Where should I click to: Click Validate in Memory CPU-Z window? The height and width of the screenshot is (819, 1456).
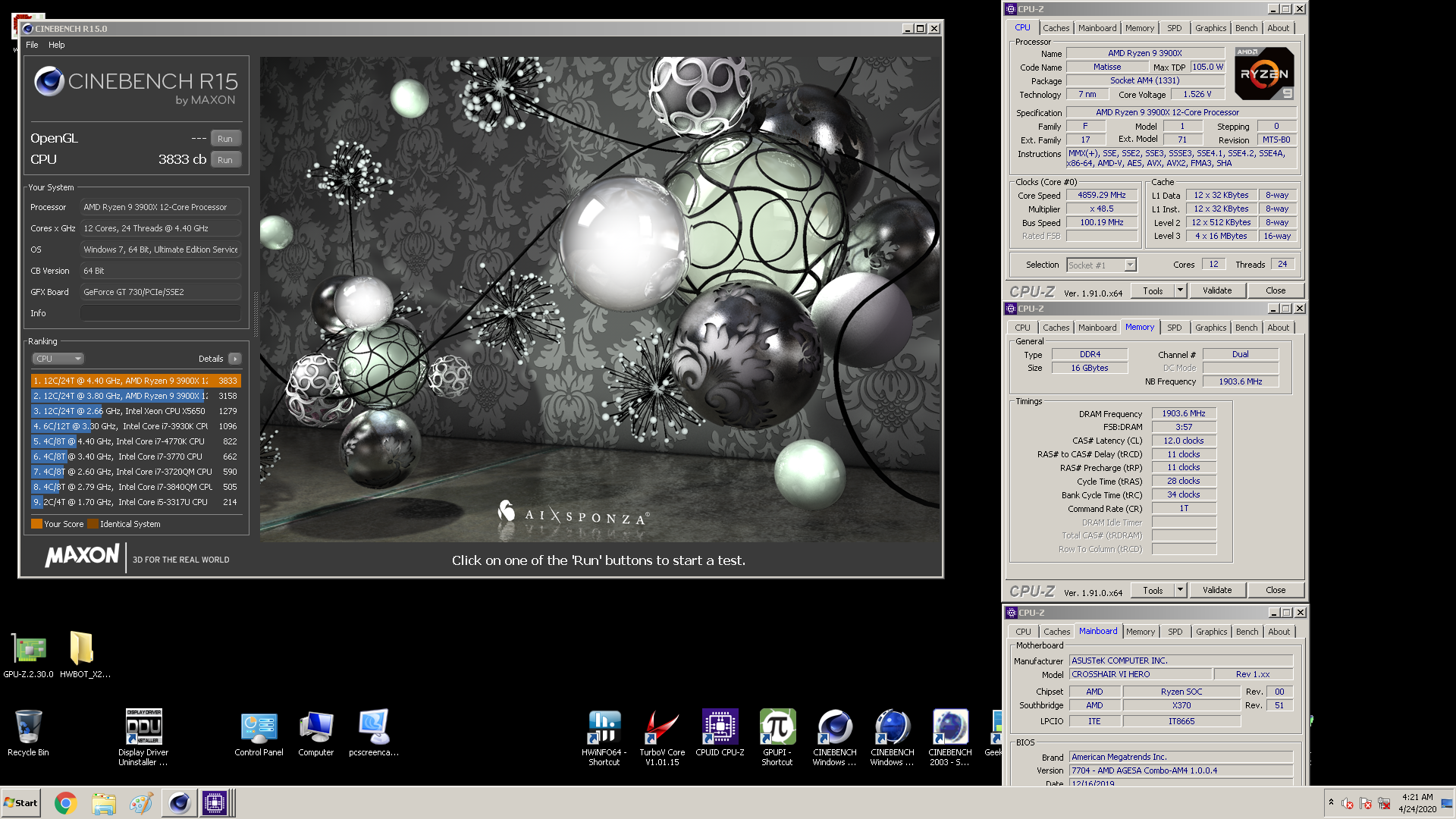tap(1217, 591)
